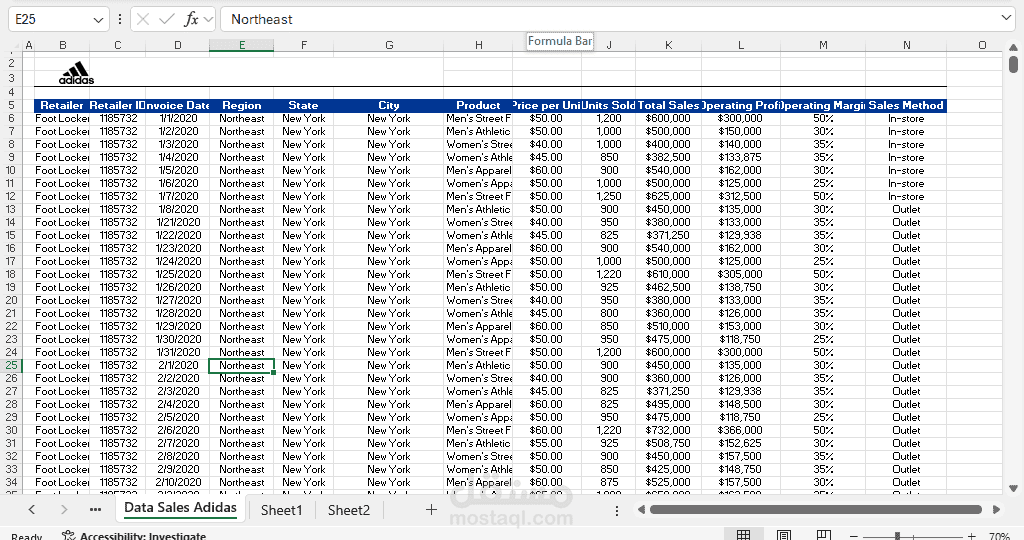
Task: Select column N header
Action: point(906,45)
